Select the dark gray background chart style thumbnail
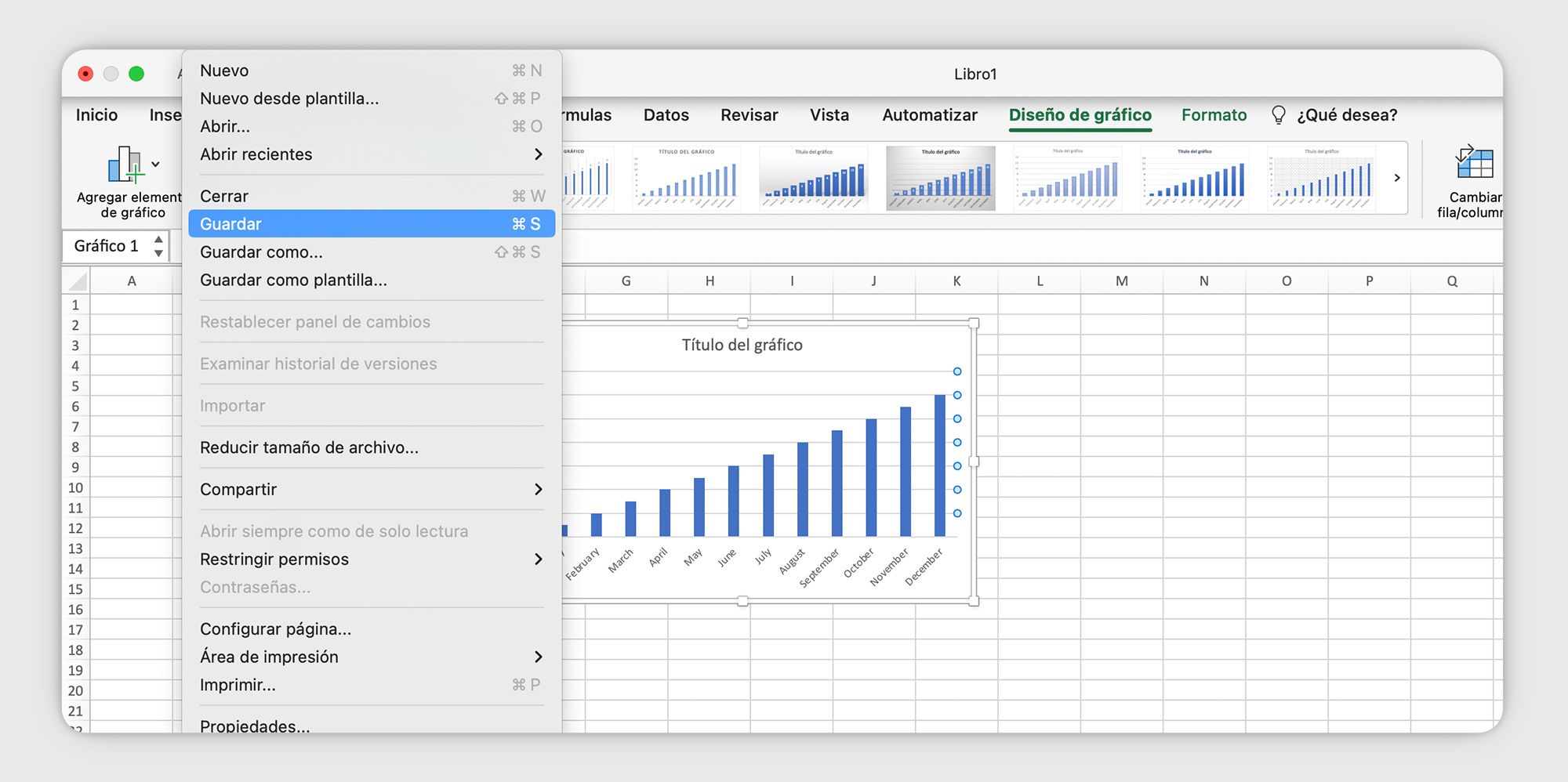This screenshot has height=782, width=1568. coord(941,178)
